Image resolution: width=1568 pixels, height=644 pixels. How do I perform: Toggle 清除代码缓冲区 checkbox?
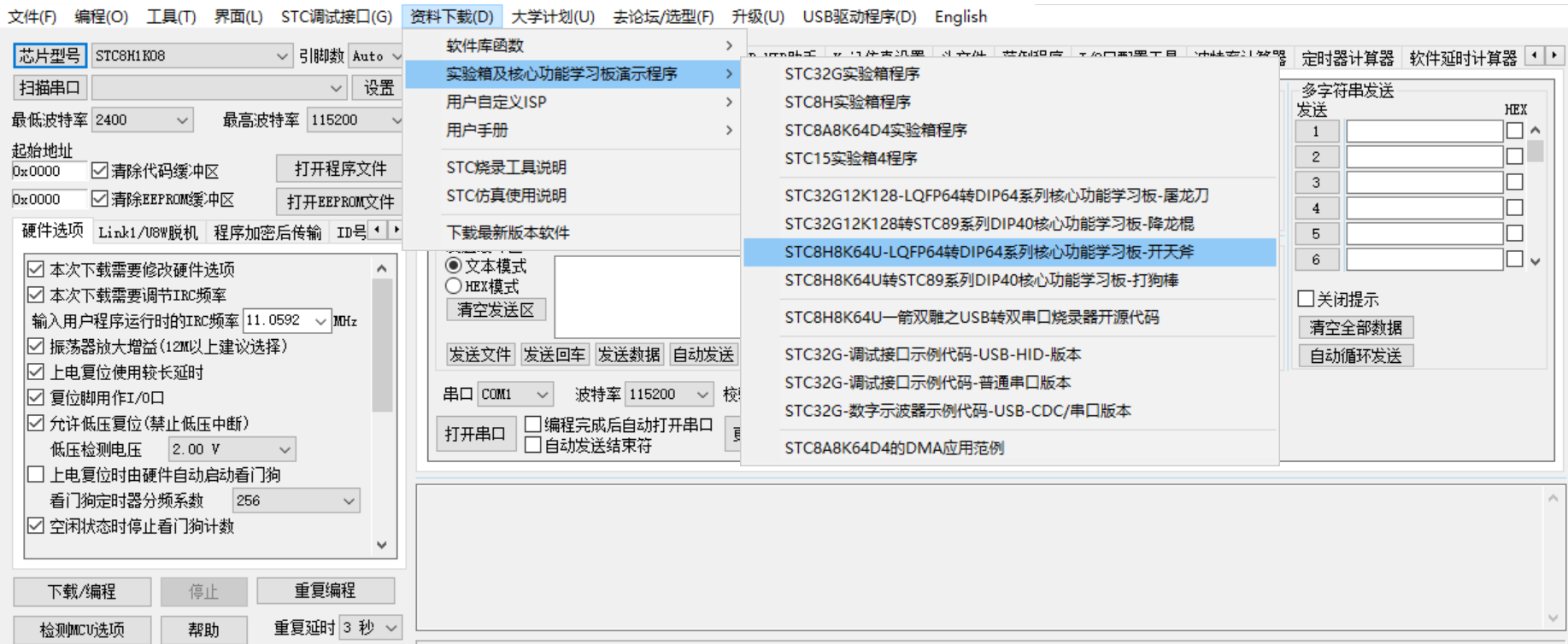tap(99, 171)
